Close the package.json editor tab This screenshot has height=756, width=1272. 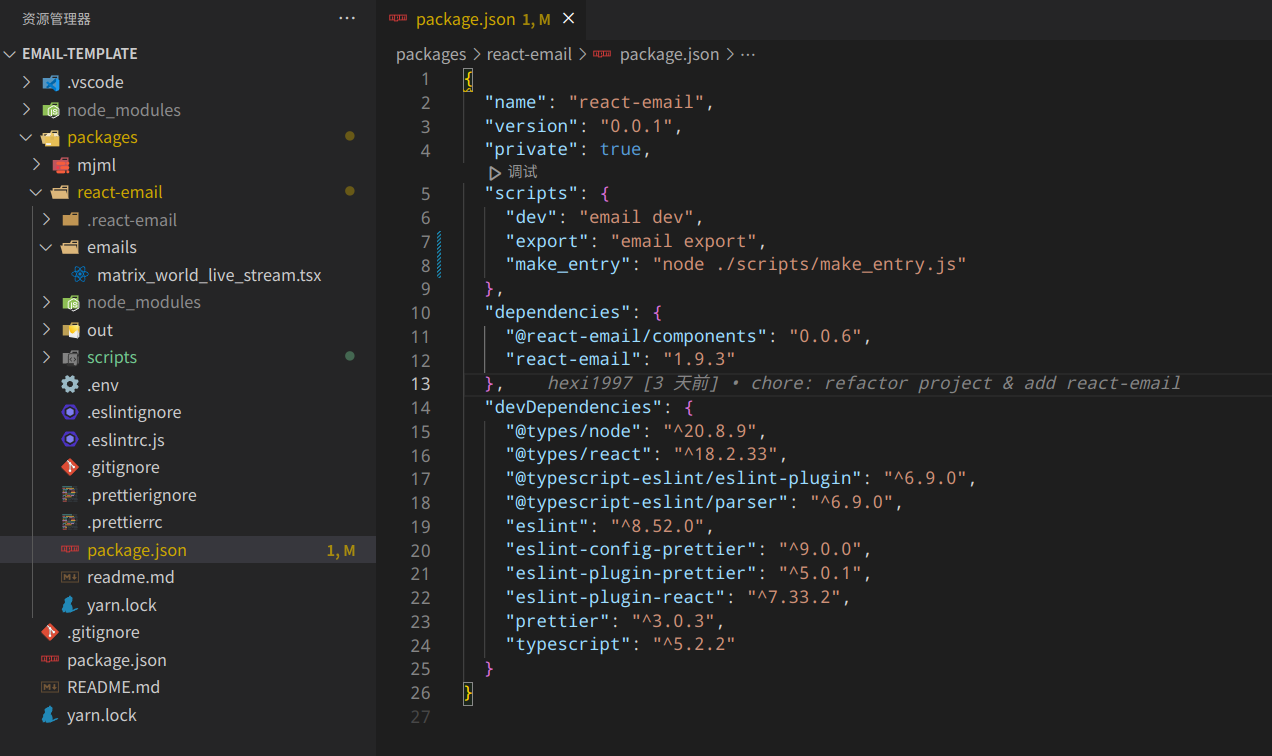pos(569,19)
